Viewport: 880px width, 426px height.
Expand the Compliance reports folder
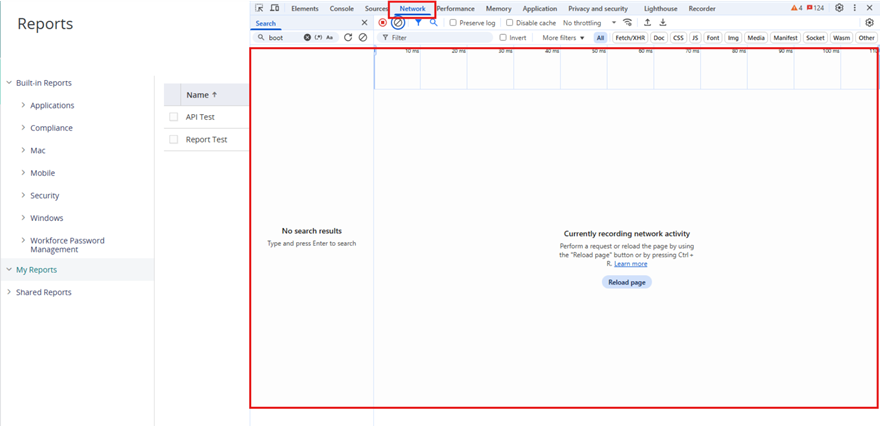pyautogui.click(x=24, y=127)
